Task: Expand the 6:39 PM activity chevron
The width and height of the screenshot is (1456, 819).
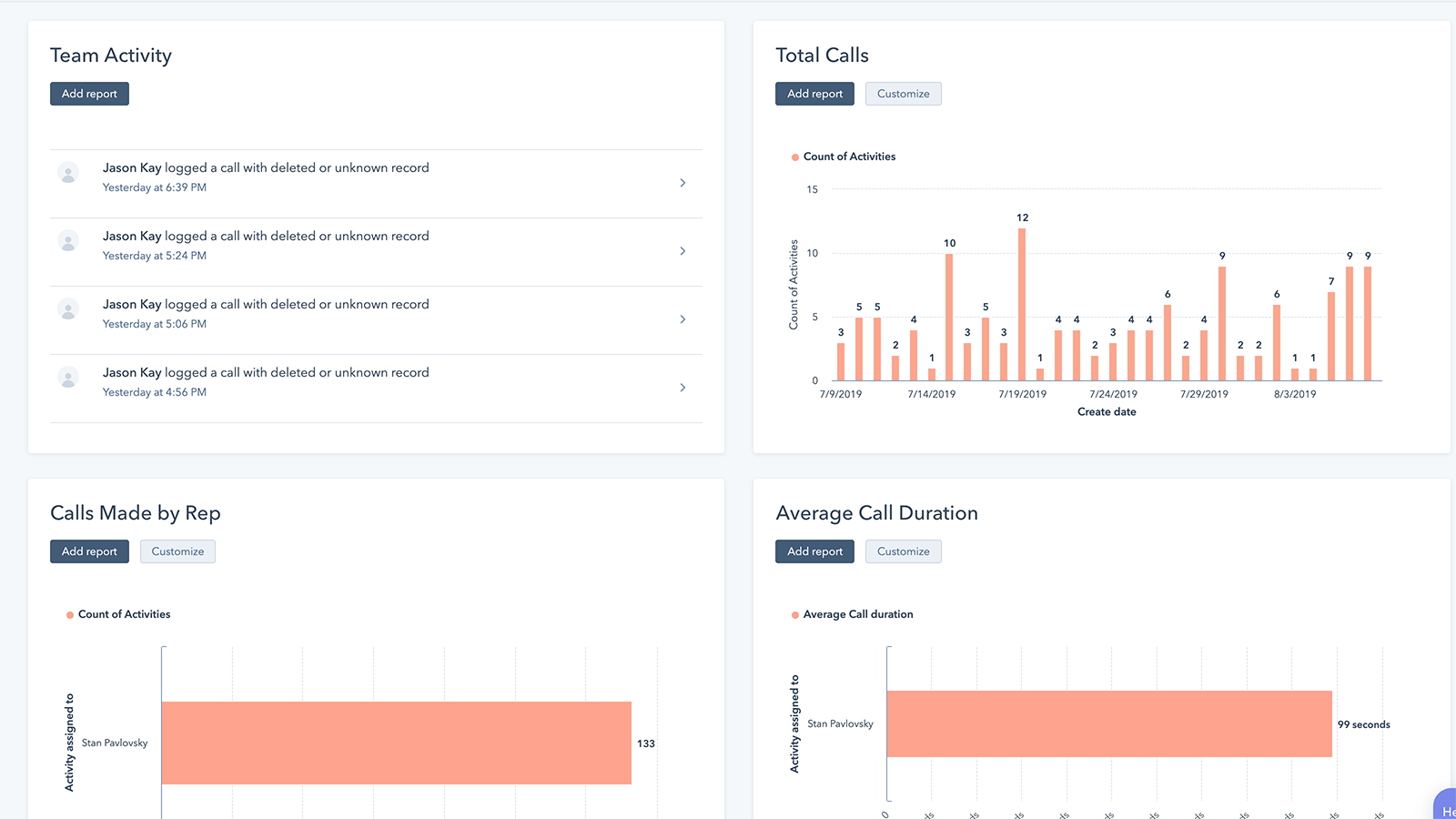Action: point(682,183)
